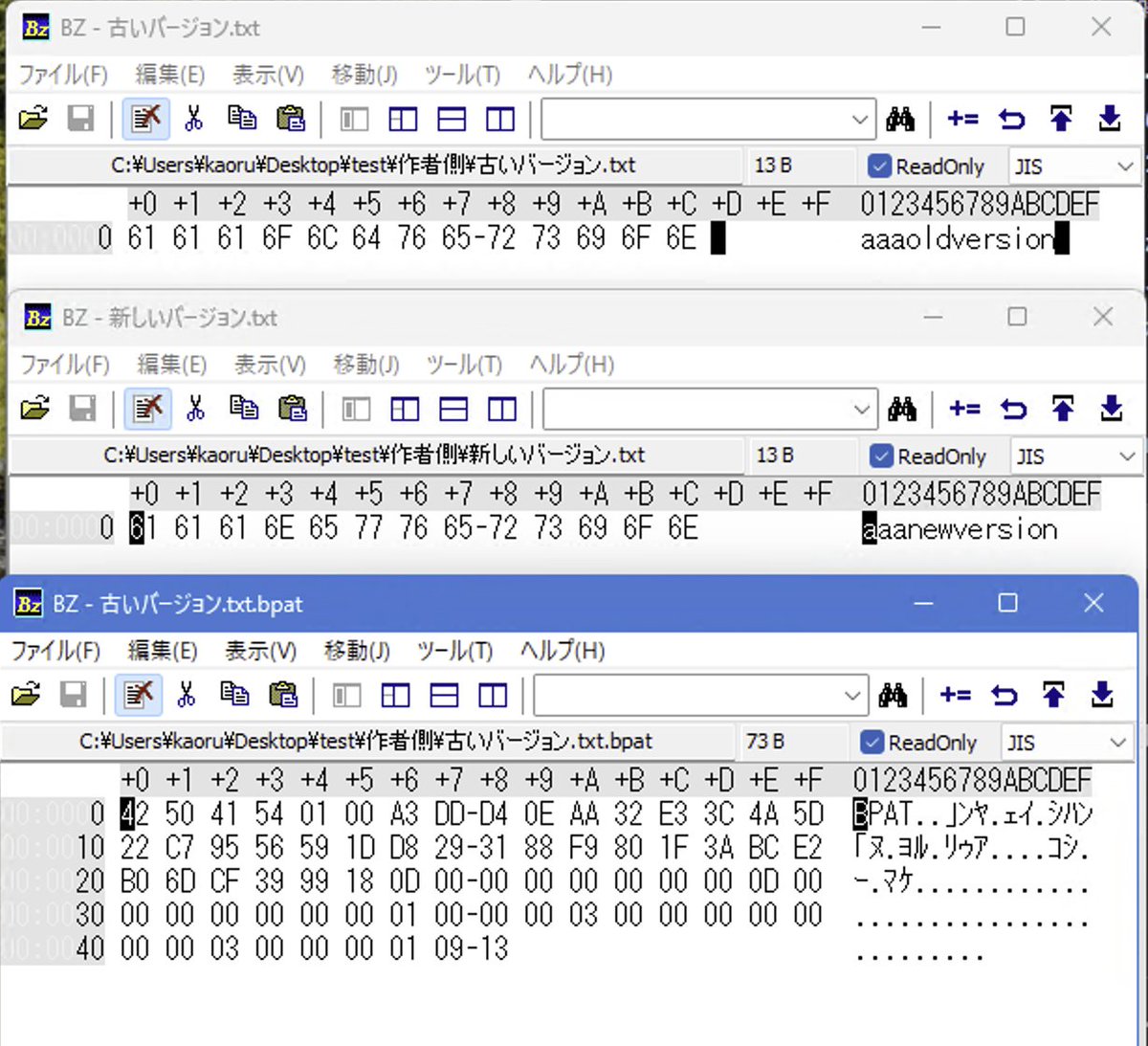
Task: Expand search combo box arrow in bpat window
Action: point(852,696)
